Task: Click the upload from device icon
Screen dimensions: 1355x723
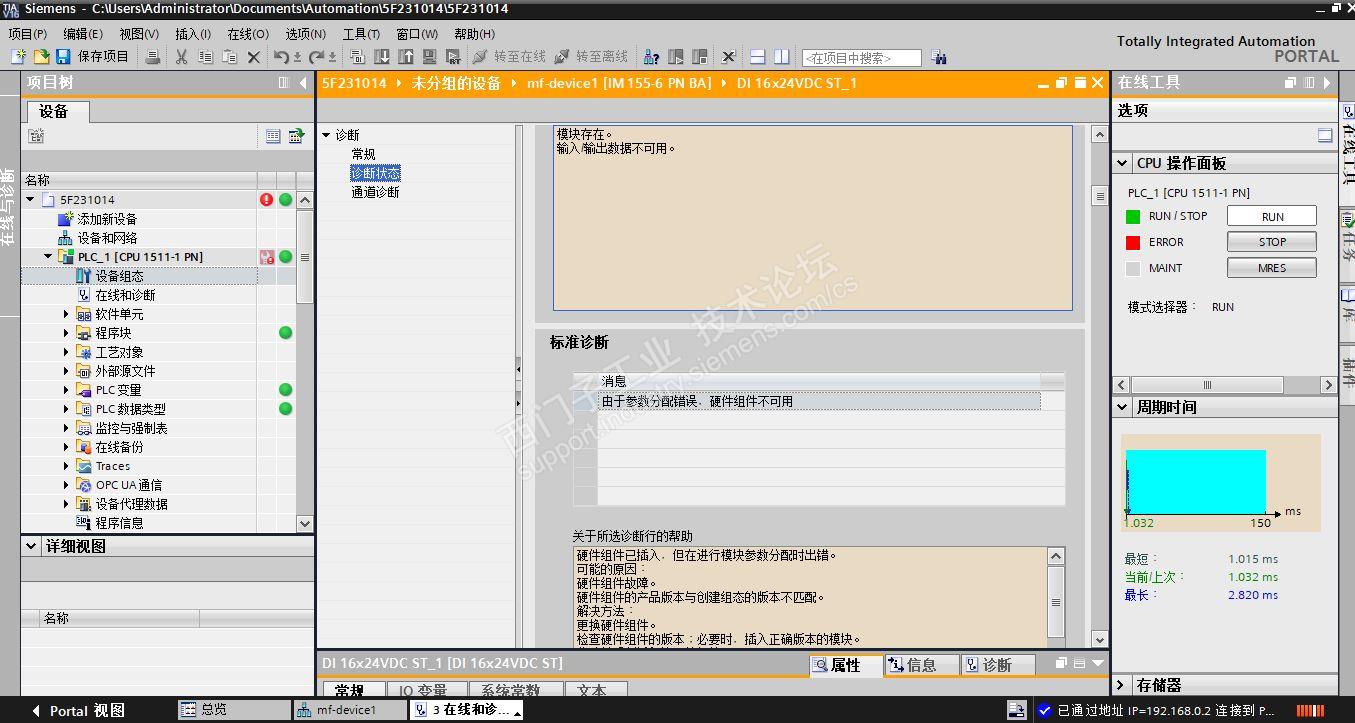Action: 405,57
